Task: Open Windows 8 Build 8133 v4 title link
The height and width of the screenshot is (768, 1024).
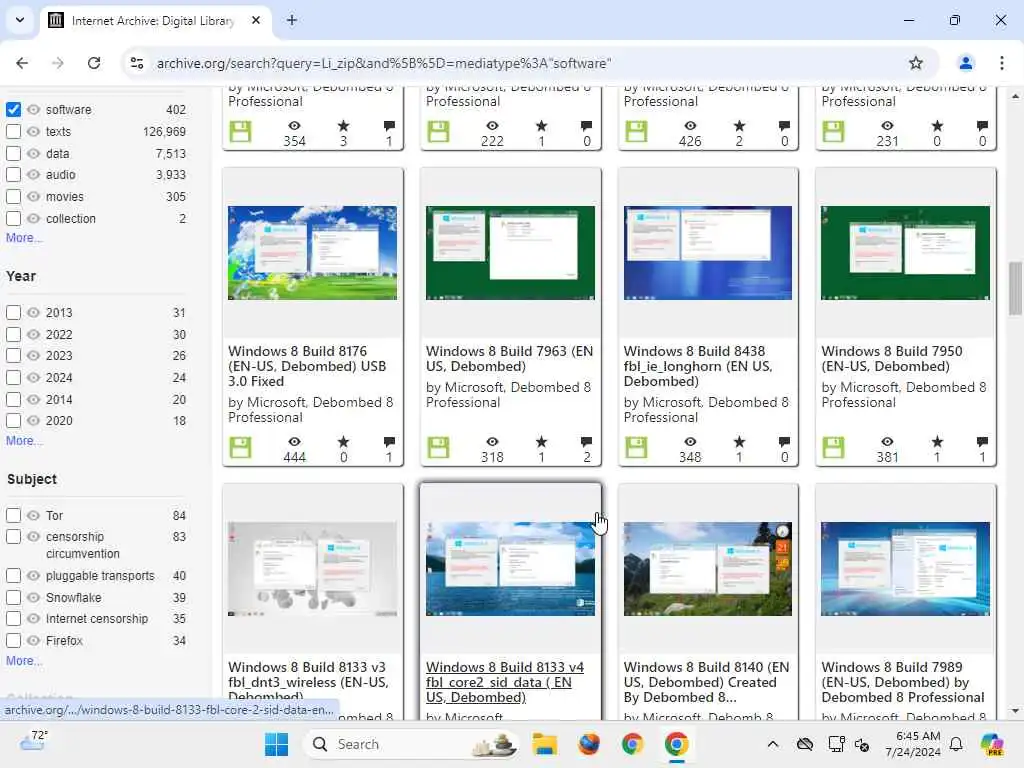Action: pos(505,682)
